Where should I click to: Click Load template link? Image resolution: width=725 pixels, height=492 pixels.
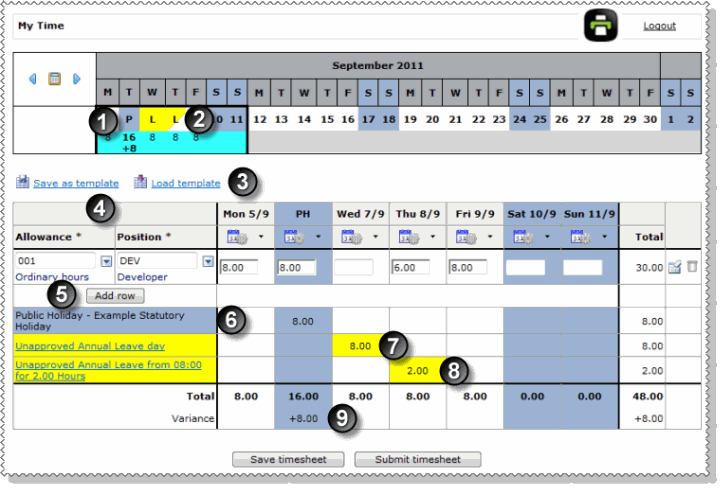tap(186, 184)
